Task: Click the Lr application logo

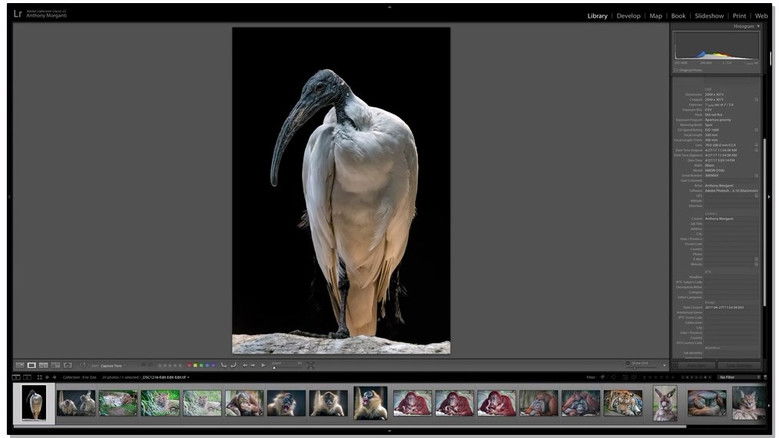Action: point(19,16)
